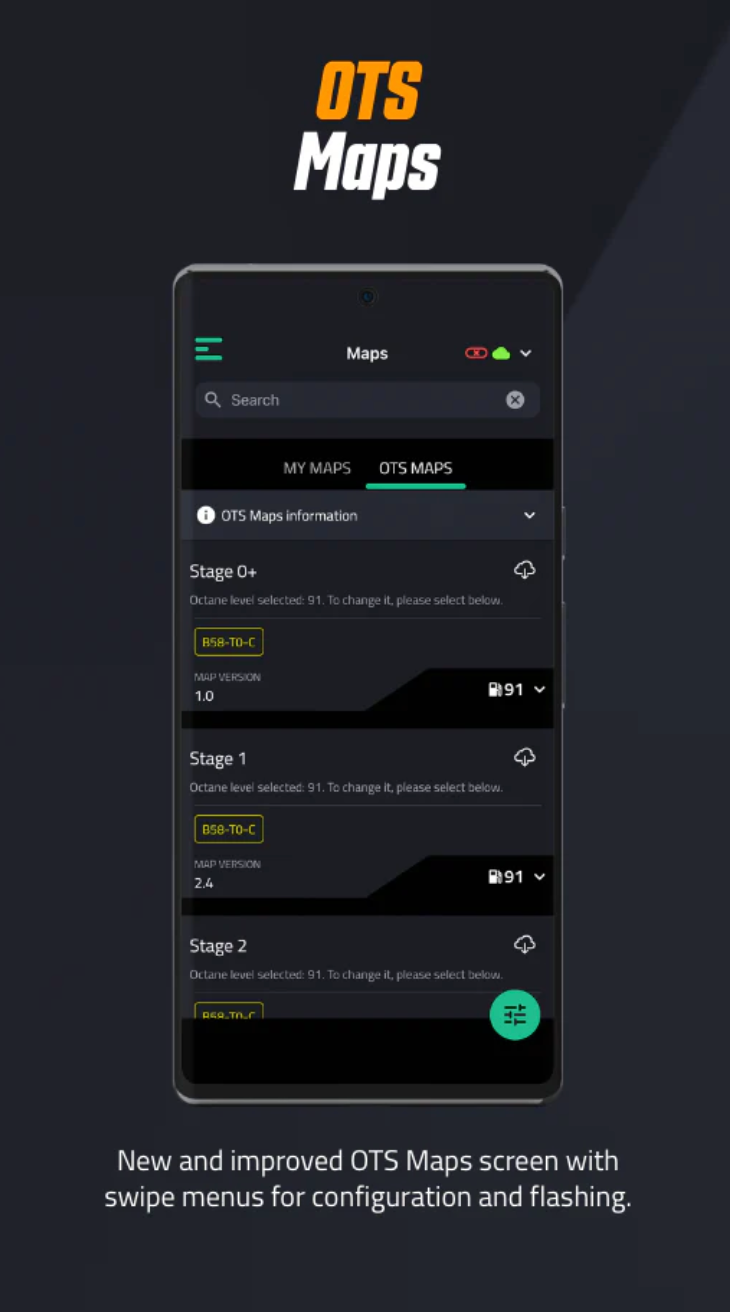
Task: Select the Stage 0+ B58-T0-C tag
Action: pyautogui.click(x=229, y=642)
